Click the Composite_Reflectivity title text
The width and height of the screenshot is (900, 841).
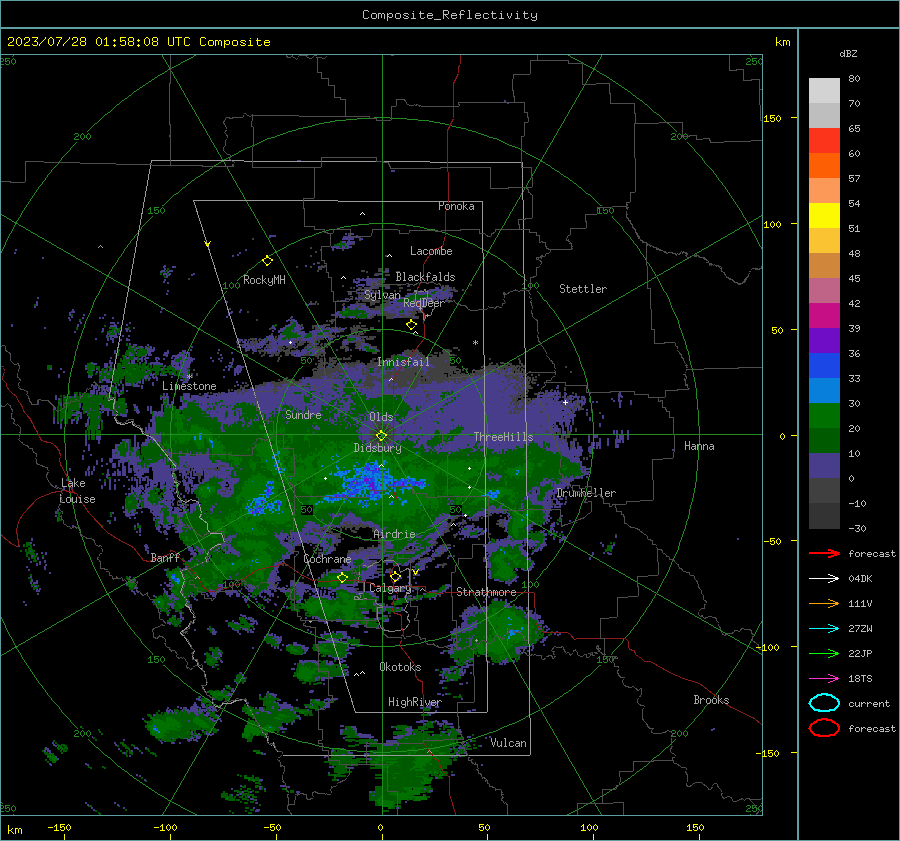point(450,15)
